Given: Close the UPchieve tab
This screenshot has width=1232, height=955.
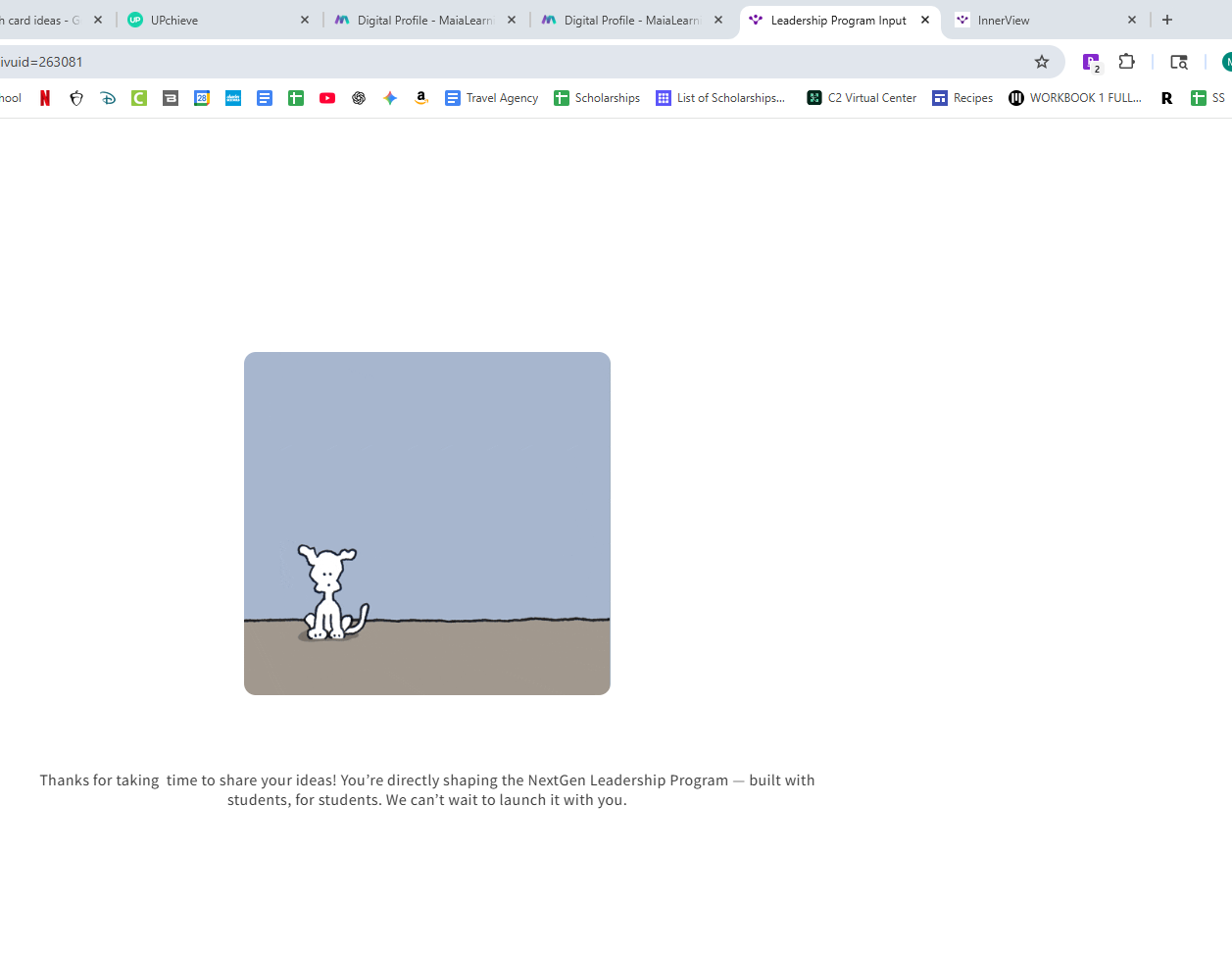Looking at the screenshot, I should (305, 20).
